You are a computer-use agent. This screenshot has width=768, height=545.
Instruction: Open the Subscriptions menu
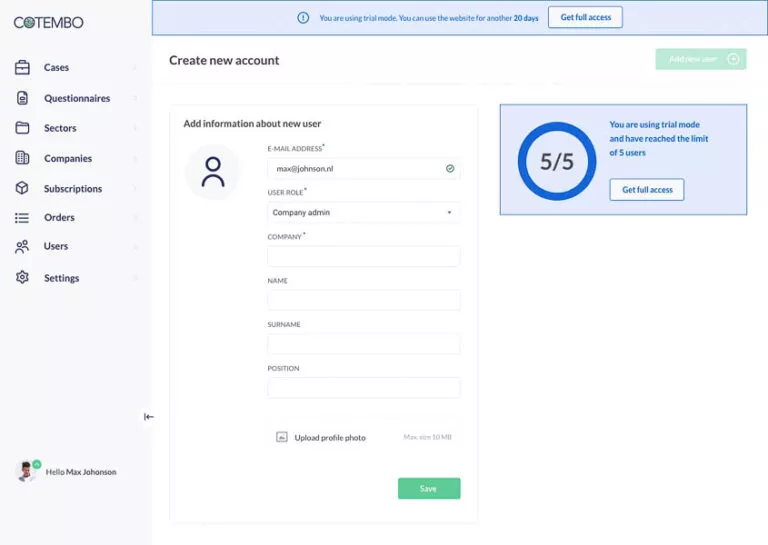coord(75,189)
